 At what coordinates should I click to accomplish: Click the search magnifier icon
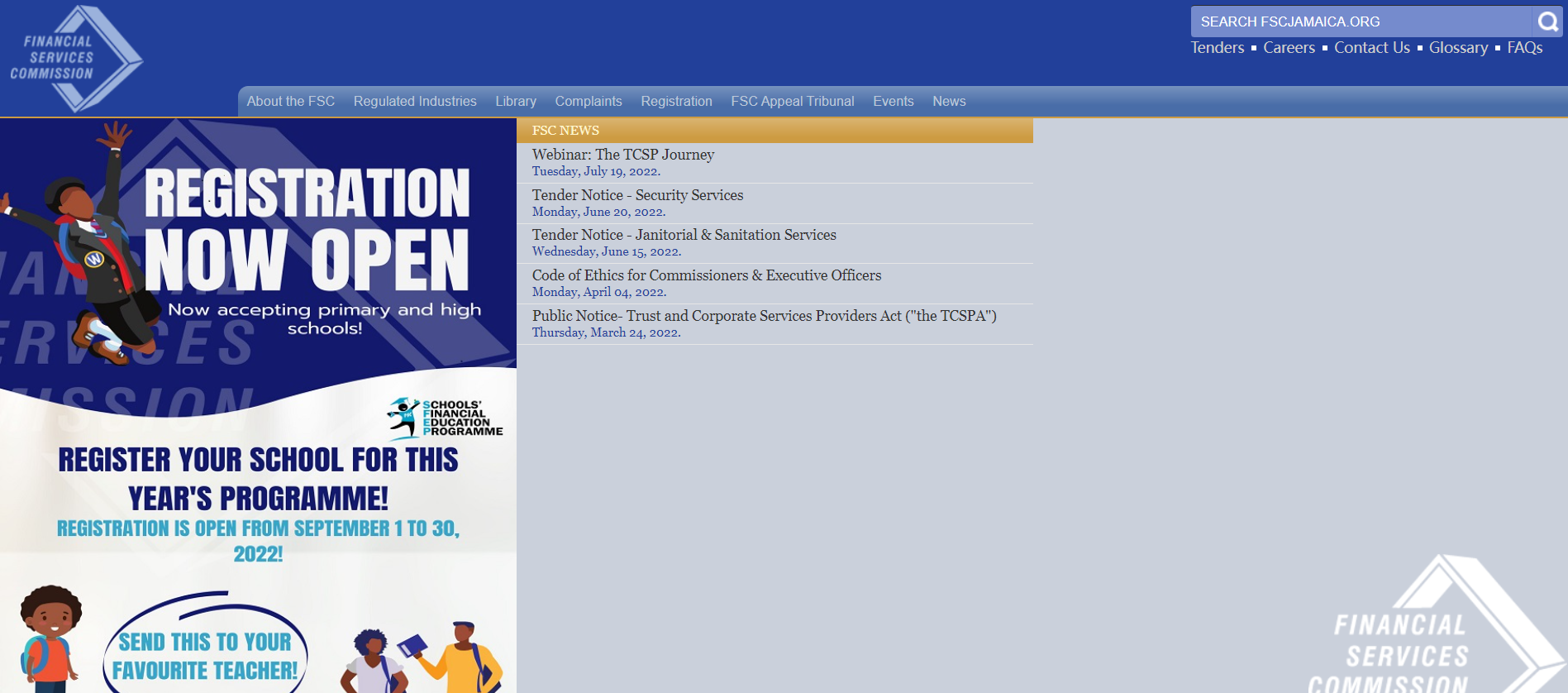click(1547, 22)
